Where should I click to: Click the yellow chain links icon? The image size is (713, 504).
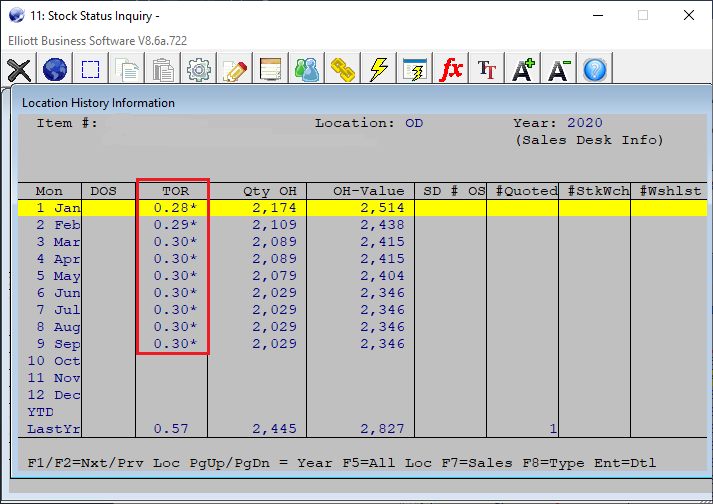click(343, 69)
